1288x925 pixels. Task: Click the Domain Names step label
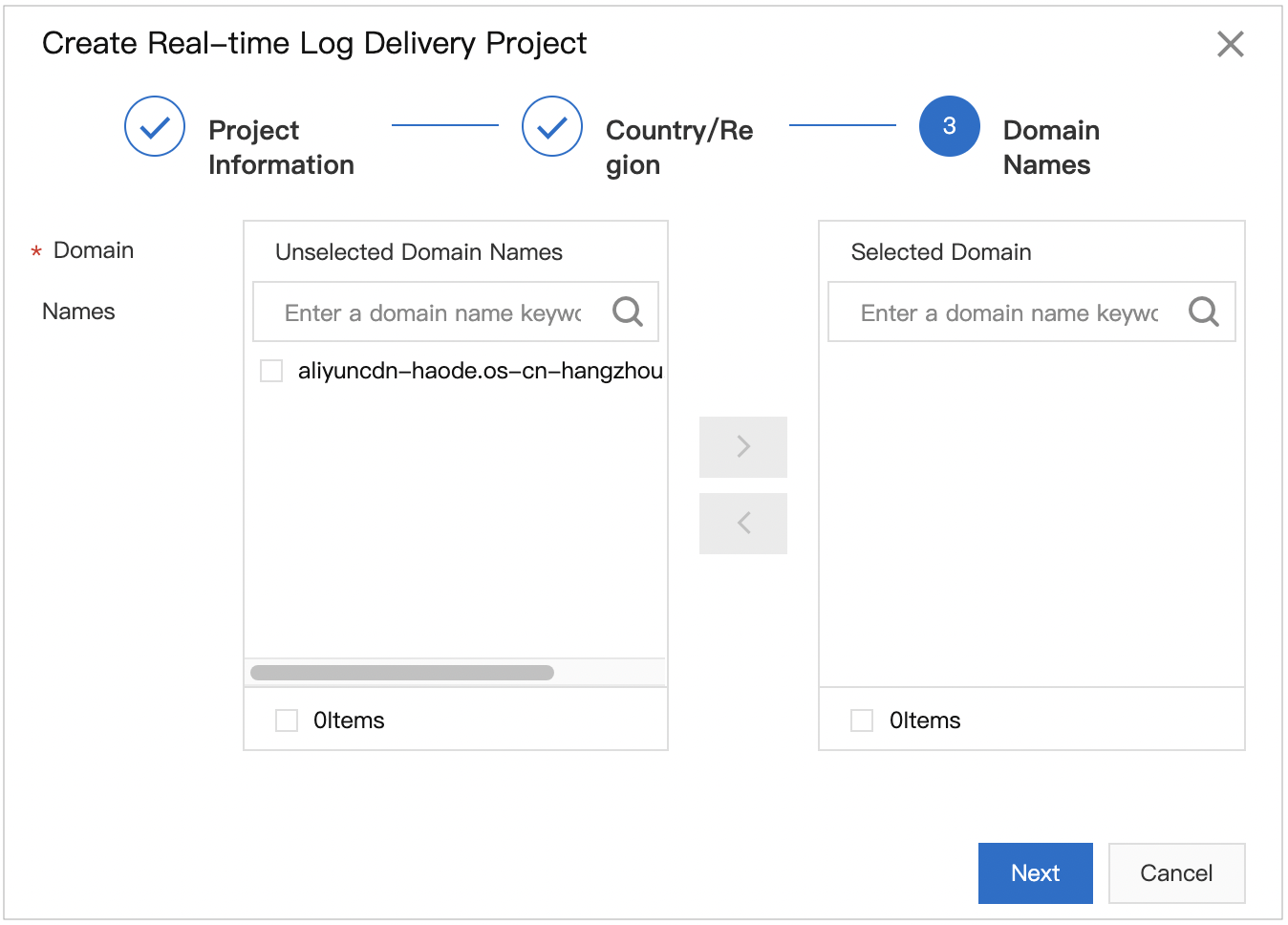tap(1051, 147)
